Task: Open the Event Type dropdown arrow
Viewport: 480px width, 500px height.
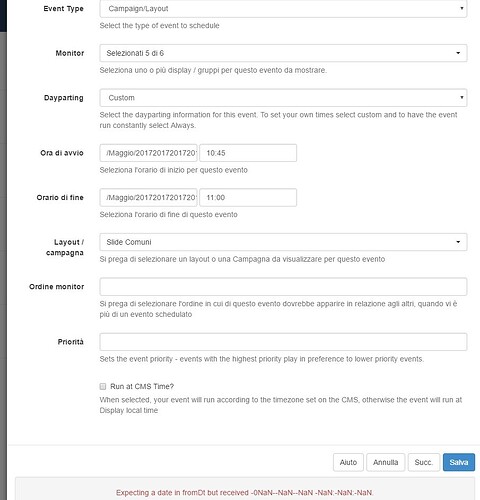Action: point(462,8)
